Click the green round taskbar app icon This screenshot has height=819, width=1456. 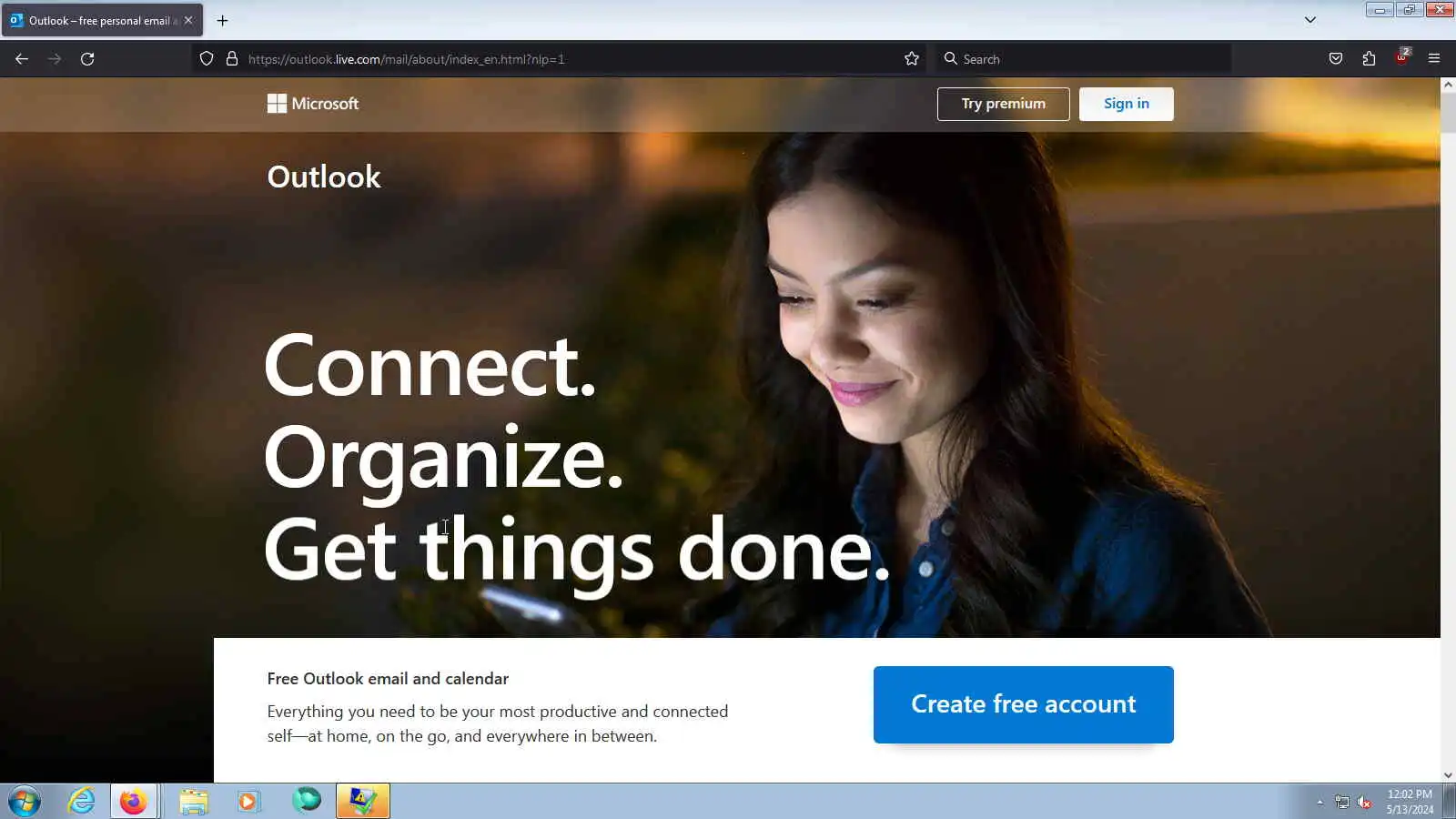pos(307,800)
